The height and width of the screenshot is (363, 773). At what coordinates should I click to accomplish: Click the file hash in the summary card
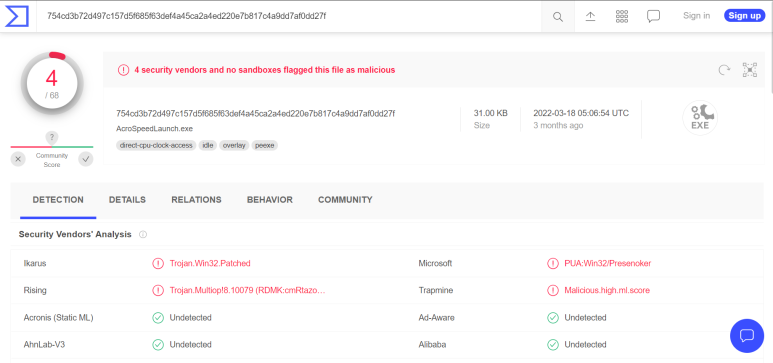coord(255,113)
